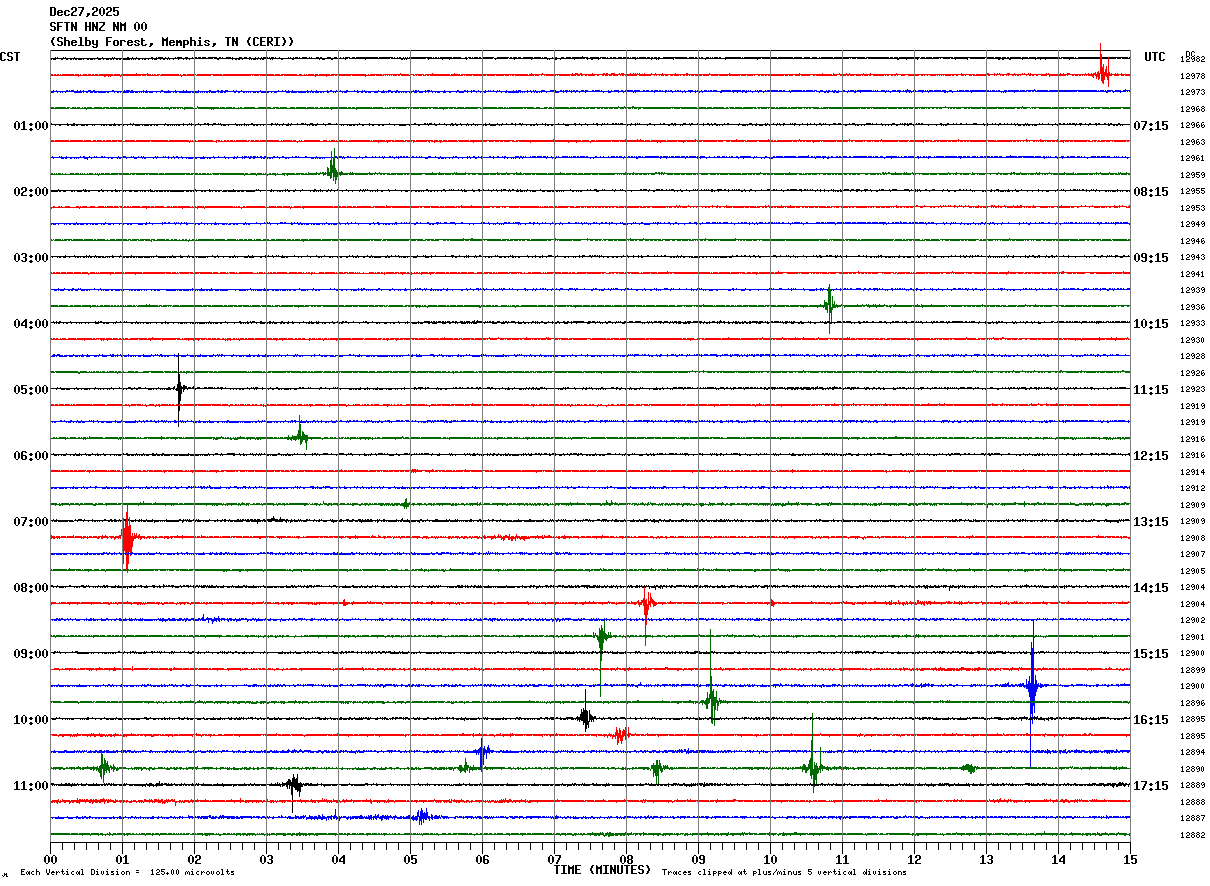Click the black spike on the 05:00 CST trace
Viewport: 1210px width, 886px height.
[x=179, y=389]
